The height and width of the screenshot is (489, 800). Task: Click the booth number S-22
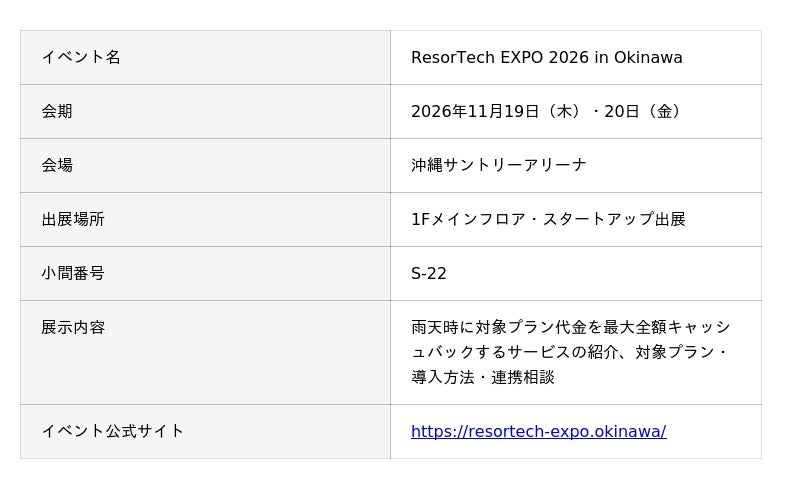pyautogui.click(x=429, y=274)
